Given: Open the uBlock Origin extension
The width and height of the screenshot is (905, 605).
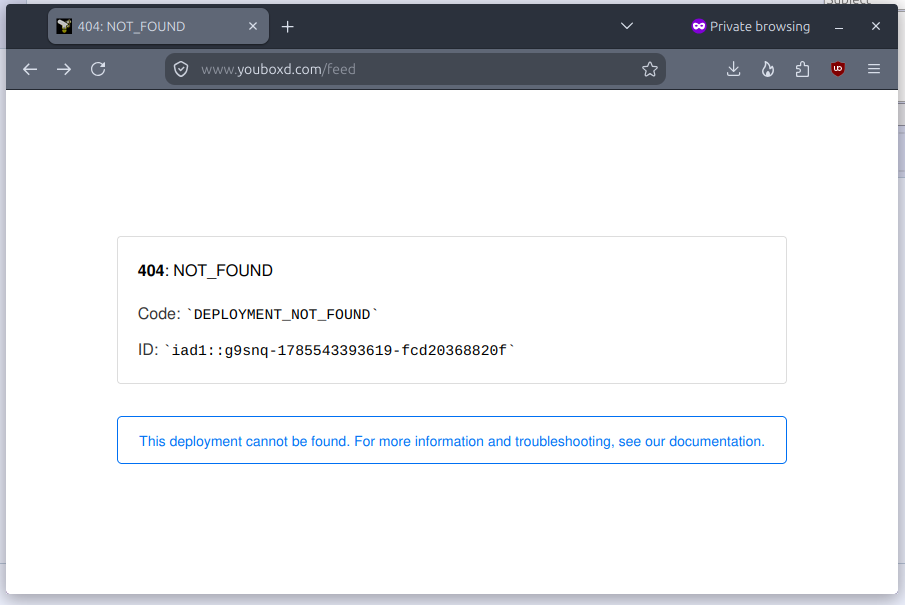Looking at the screenshot, I should (x=837, y=69).
